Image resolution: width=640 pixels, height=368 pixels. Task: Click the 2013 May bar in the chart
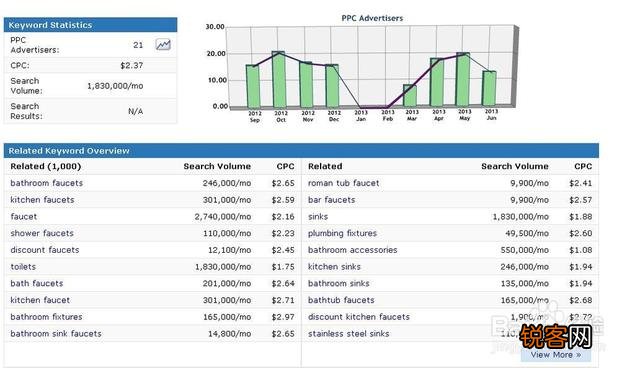click(x=463, y=80)
